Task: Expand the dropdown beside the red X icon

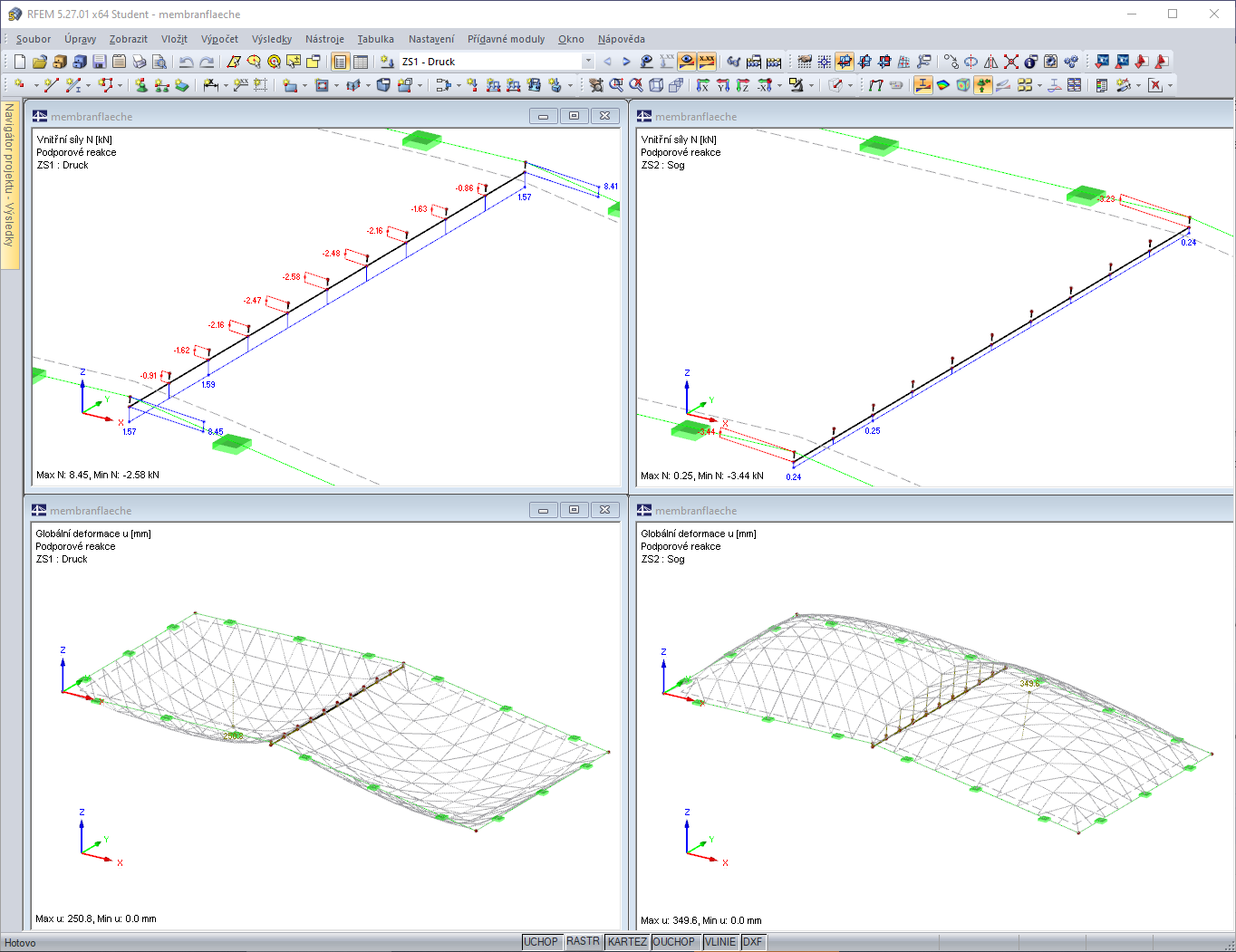Action: 1170,86
